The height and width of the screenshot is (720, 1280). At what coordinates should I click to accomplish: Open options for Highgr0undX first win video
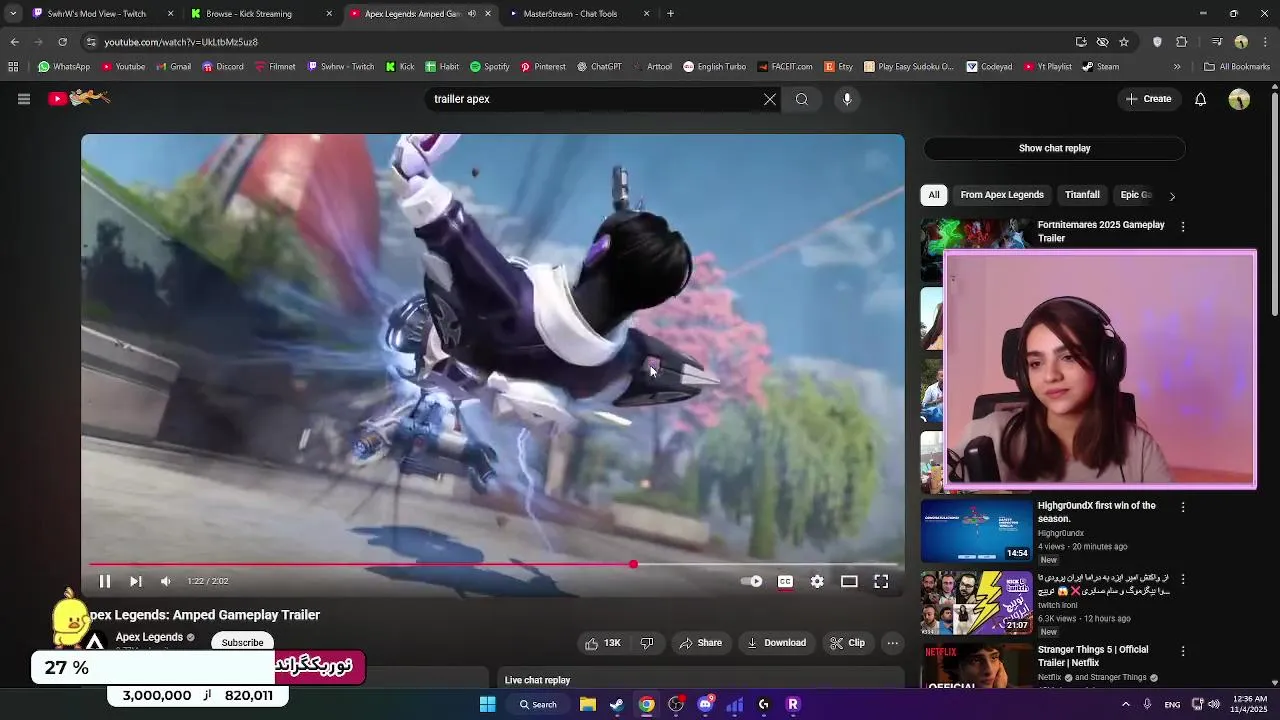(1183, 508)
